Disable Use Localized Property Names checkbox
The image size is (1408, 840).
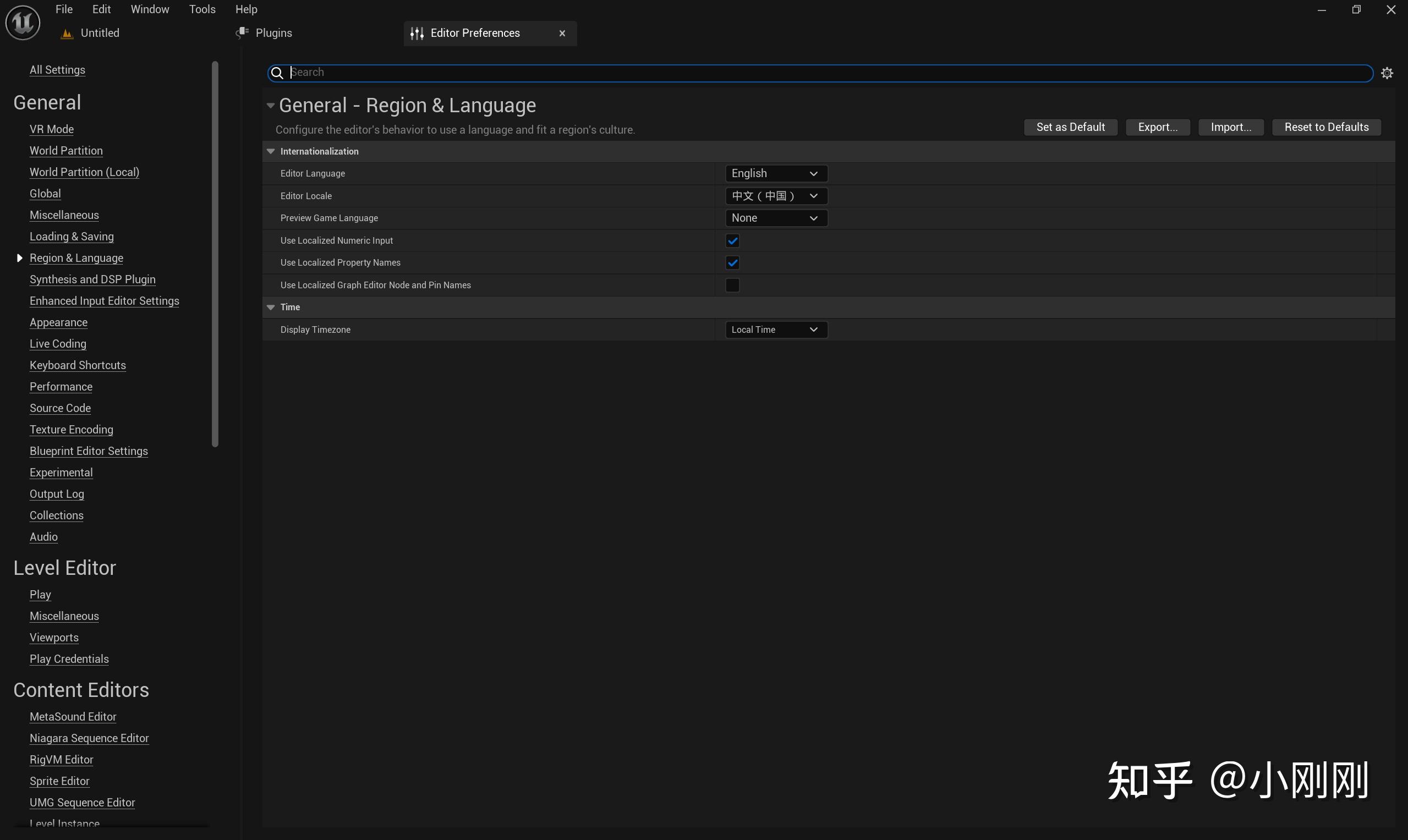(732, 262)
